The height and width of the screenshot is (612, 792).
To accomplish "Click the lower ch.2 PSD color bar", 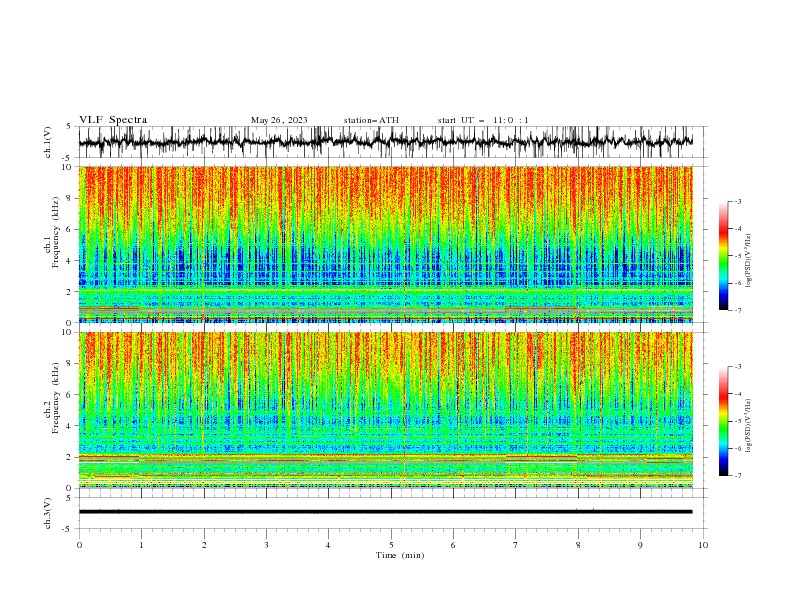I will pyautogui.click(x=723, y=421).
